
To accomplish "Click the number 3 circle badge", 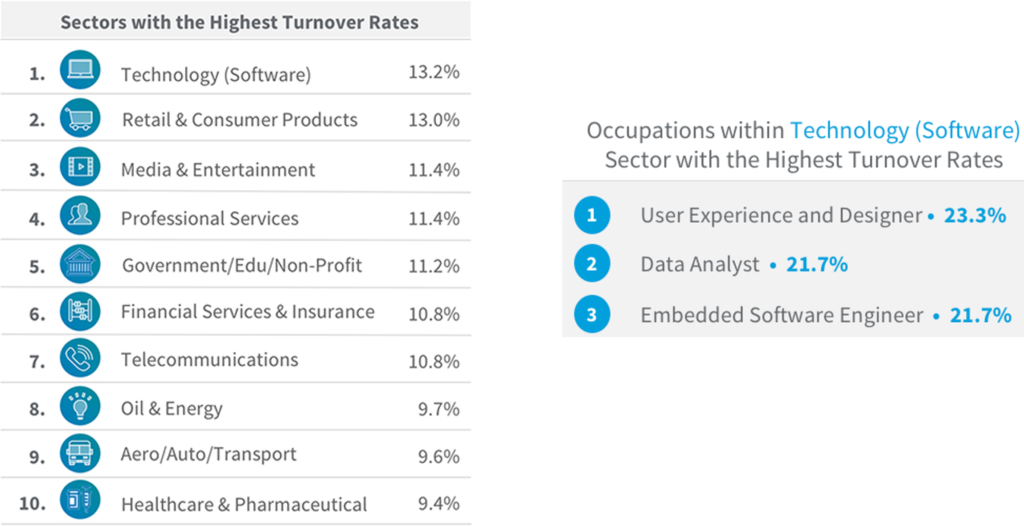I will 592,315.
